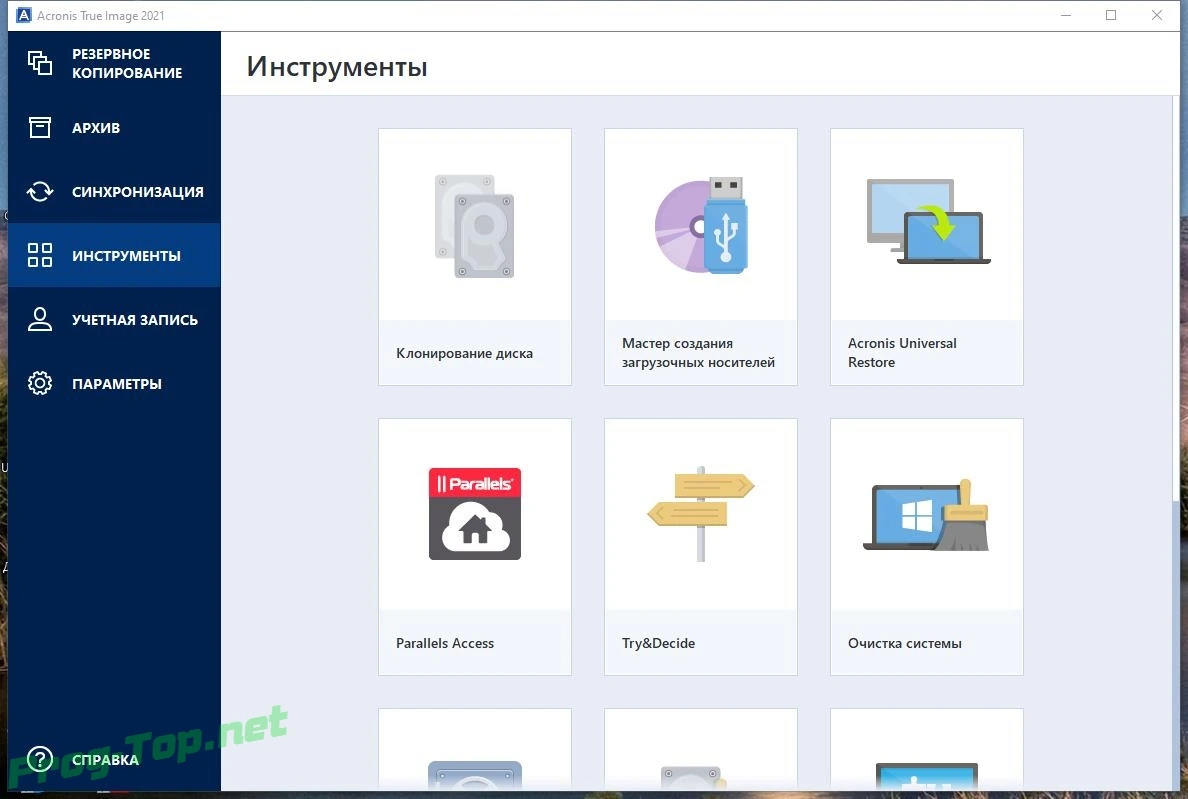This screenshot has width=1188, height=799.
Task: Maximize the Acronis True Image window
Action: [1111, 15]
